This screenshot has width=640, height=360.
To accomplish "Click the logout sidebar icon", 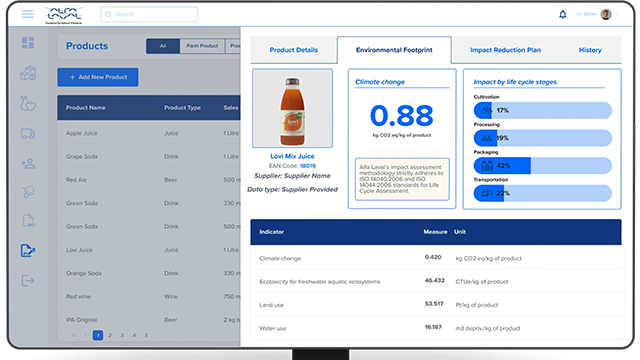I will pyautogui.click(x=28, y=281).
